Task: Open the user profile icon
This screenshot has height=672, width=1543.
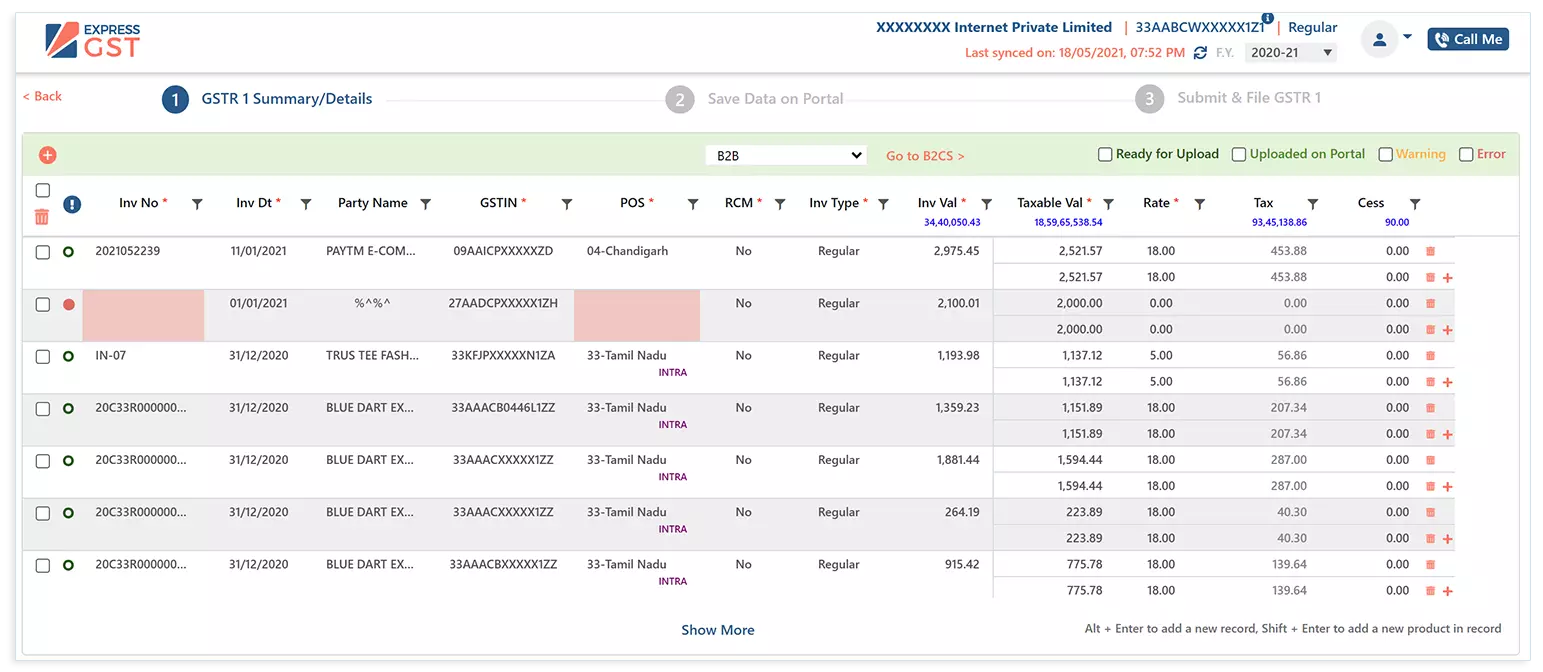Action: pos(1380,39)
